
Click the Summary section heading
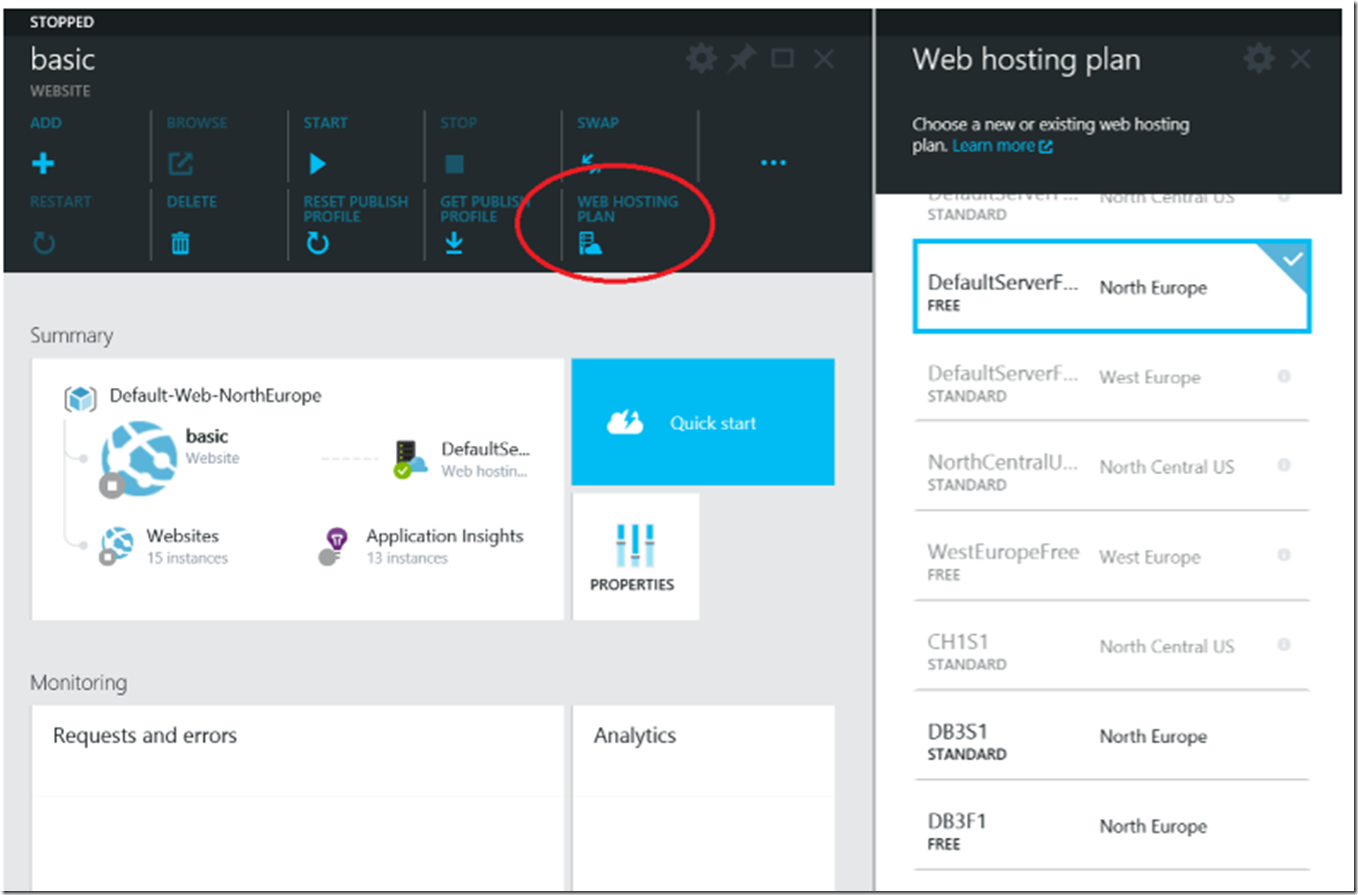pyautogui.click(x=71, y=335)
